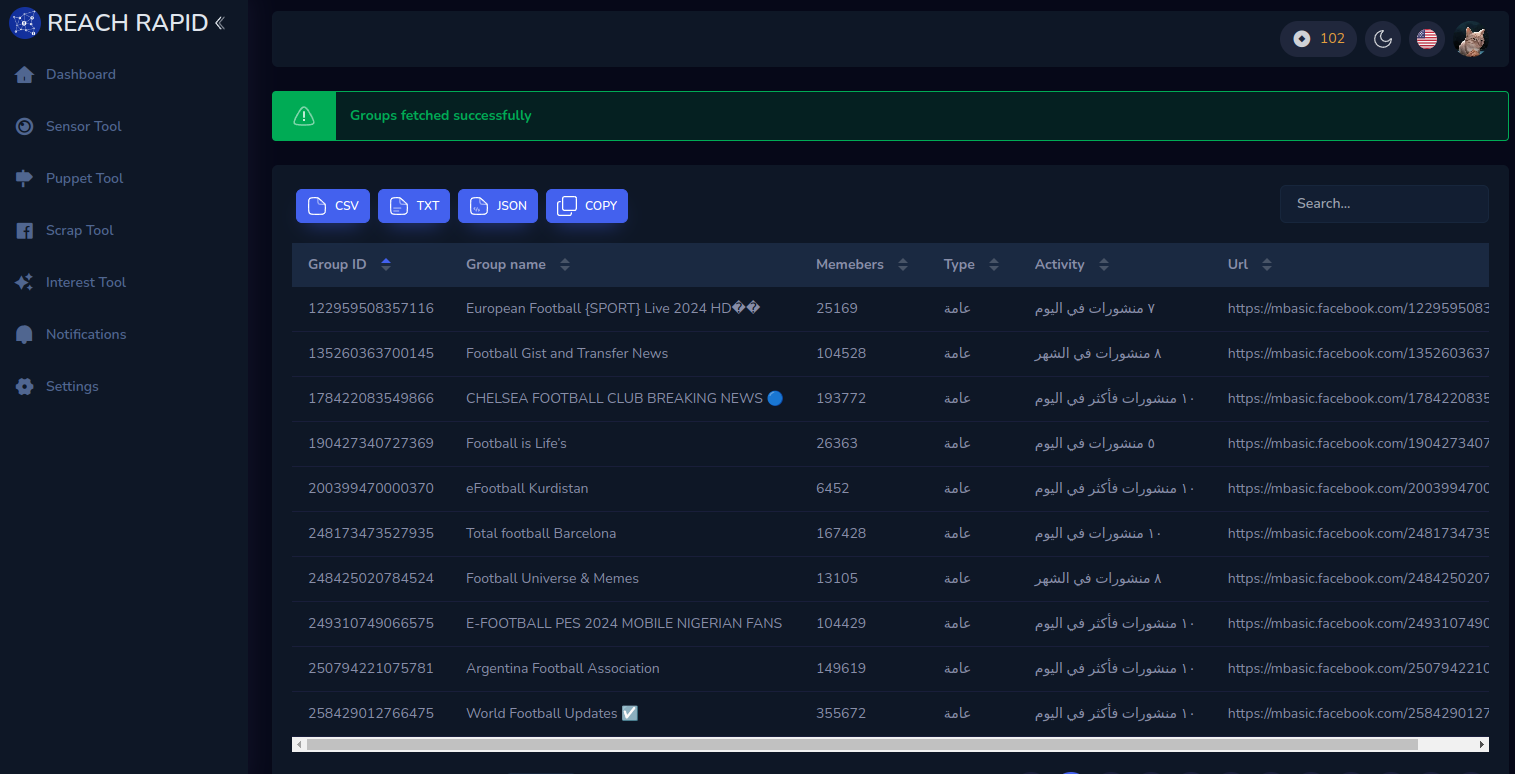1515x774 pixels.
Task: Select Football Universe & Memes group
Action: 552,578
